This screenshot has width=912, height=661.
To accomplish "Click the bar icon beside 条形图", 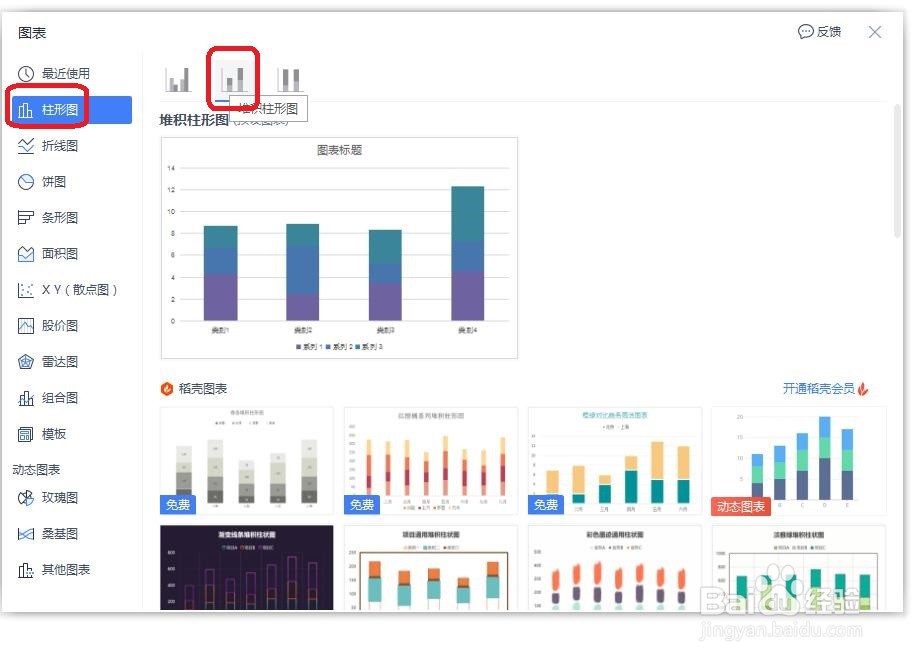I will 26,218.
